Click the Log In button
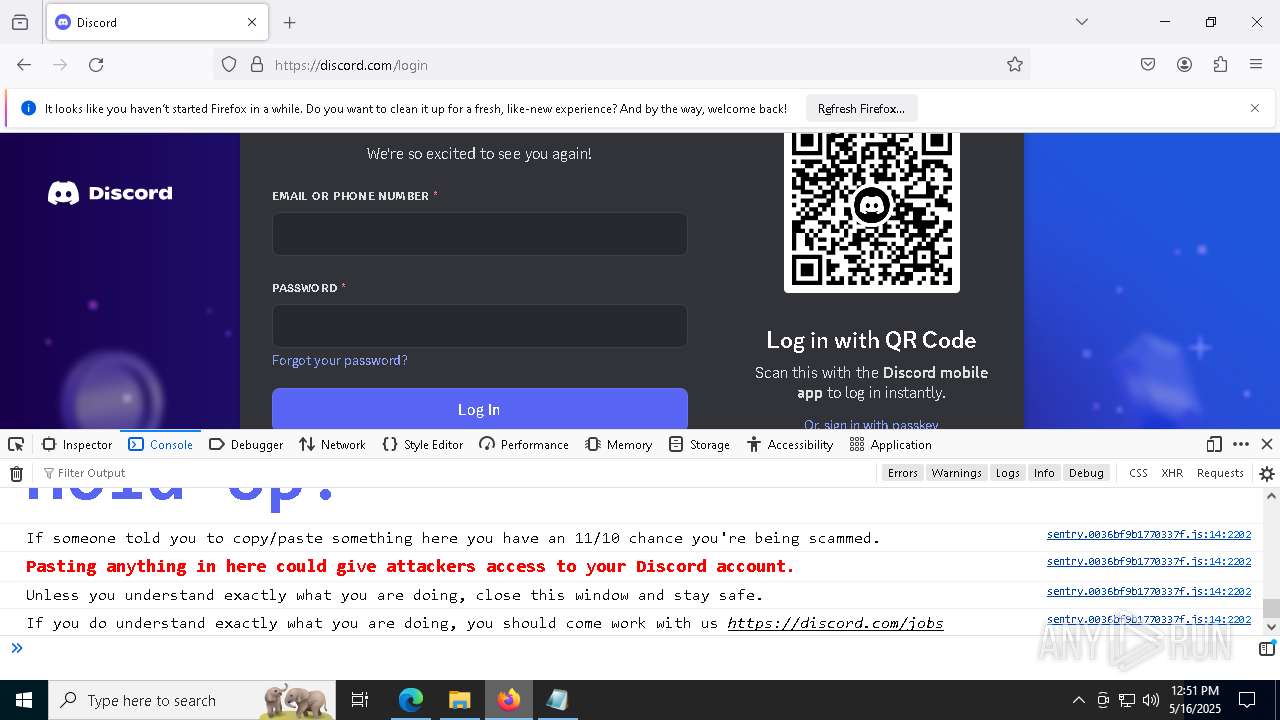The width and height of the screenshot is (1280, 720). click(x=480, y=409)
